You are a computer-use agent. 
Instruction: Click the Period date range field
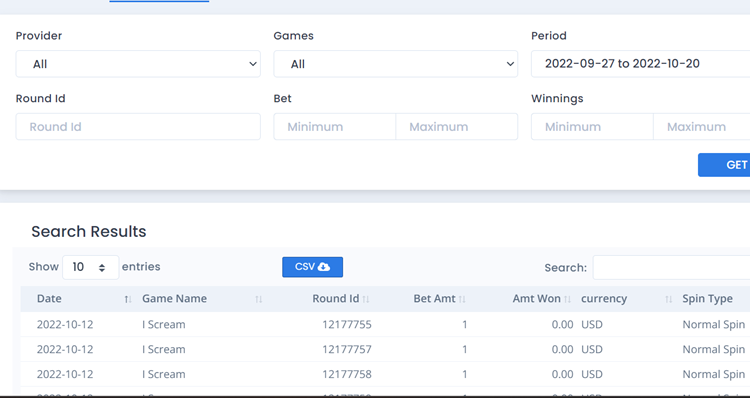pyautogui.click(x=640, y=64)
